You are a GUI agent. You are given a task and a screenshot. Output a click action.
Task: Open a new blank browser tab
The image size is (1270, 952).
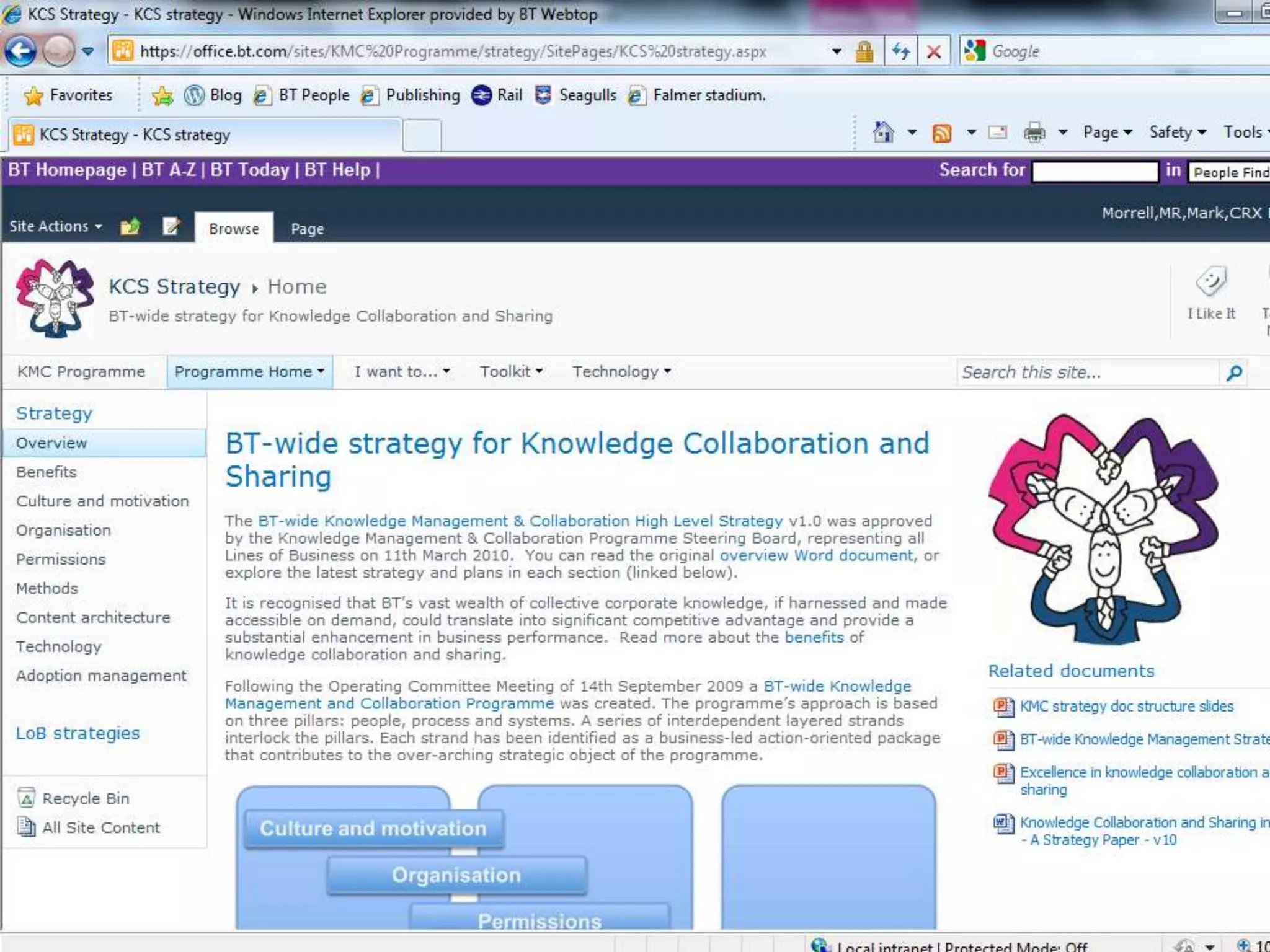422,136
